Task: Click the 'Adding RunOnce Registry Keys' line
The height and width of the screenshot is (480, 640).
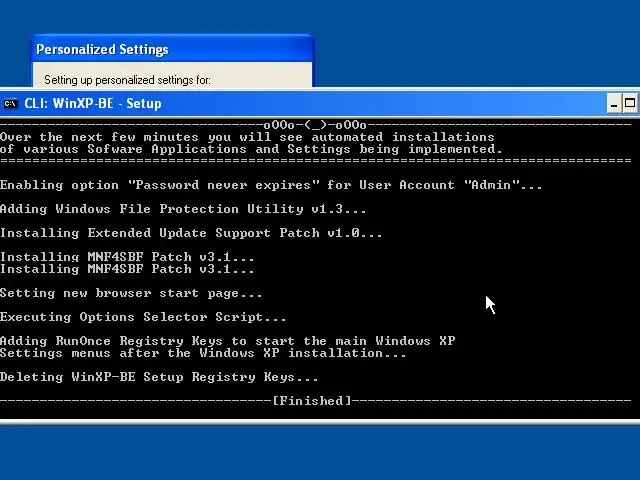Action: tap(227, 341)
